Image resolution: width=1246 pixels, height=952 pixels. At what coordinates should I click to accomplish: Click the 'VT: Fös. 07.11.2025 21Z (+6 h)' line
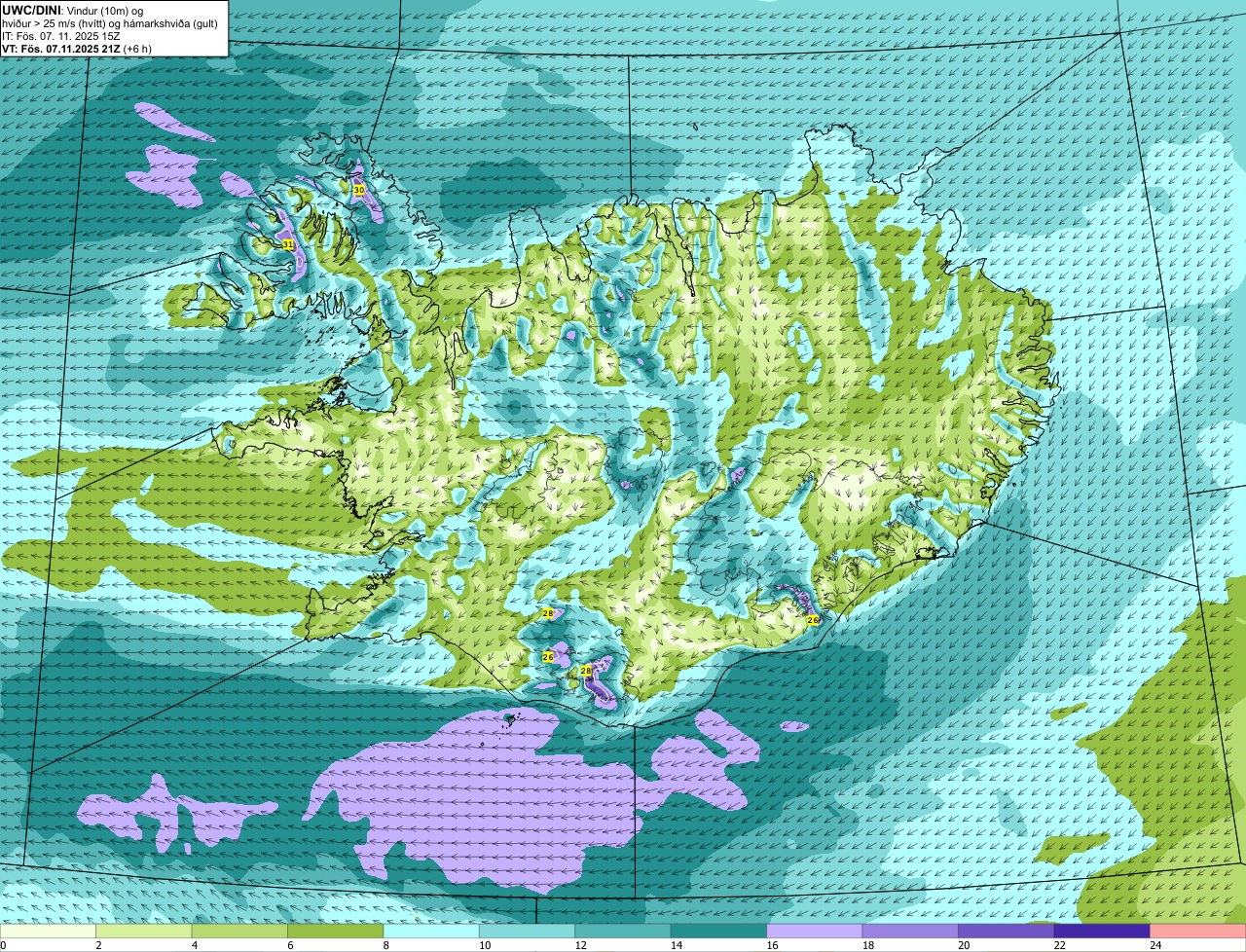pyautogui.click(x=77, y=49)
